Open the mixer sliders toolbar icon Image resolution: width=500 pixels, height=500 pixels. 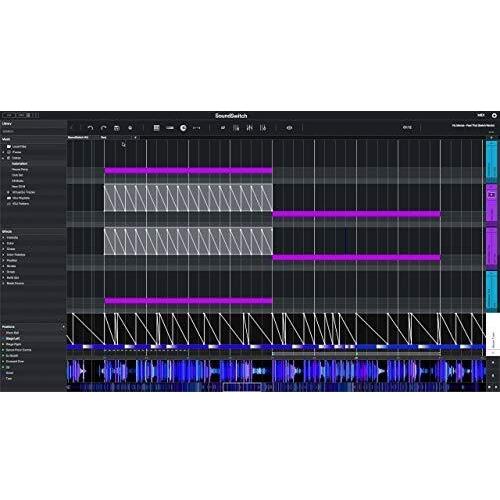pyautogui.click(x=249, y=128)
